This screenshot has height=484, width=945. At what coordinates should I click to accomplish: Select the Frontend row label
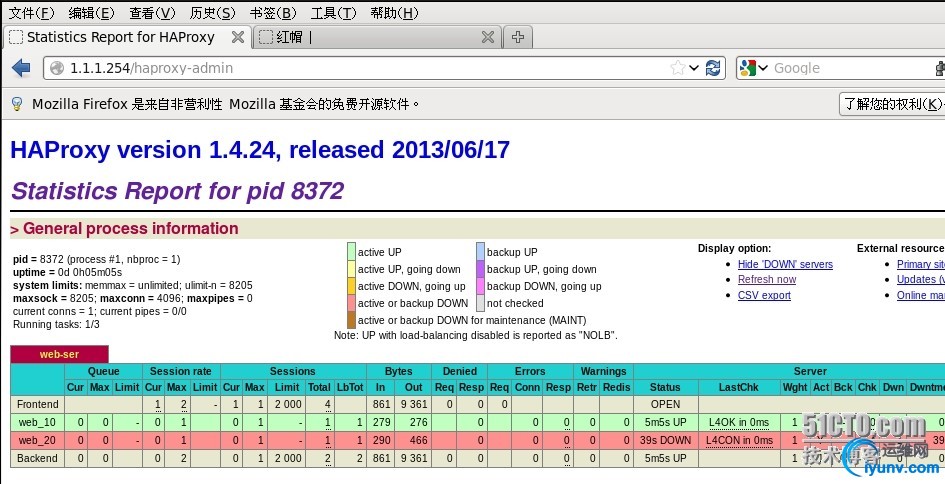(37, 404)
